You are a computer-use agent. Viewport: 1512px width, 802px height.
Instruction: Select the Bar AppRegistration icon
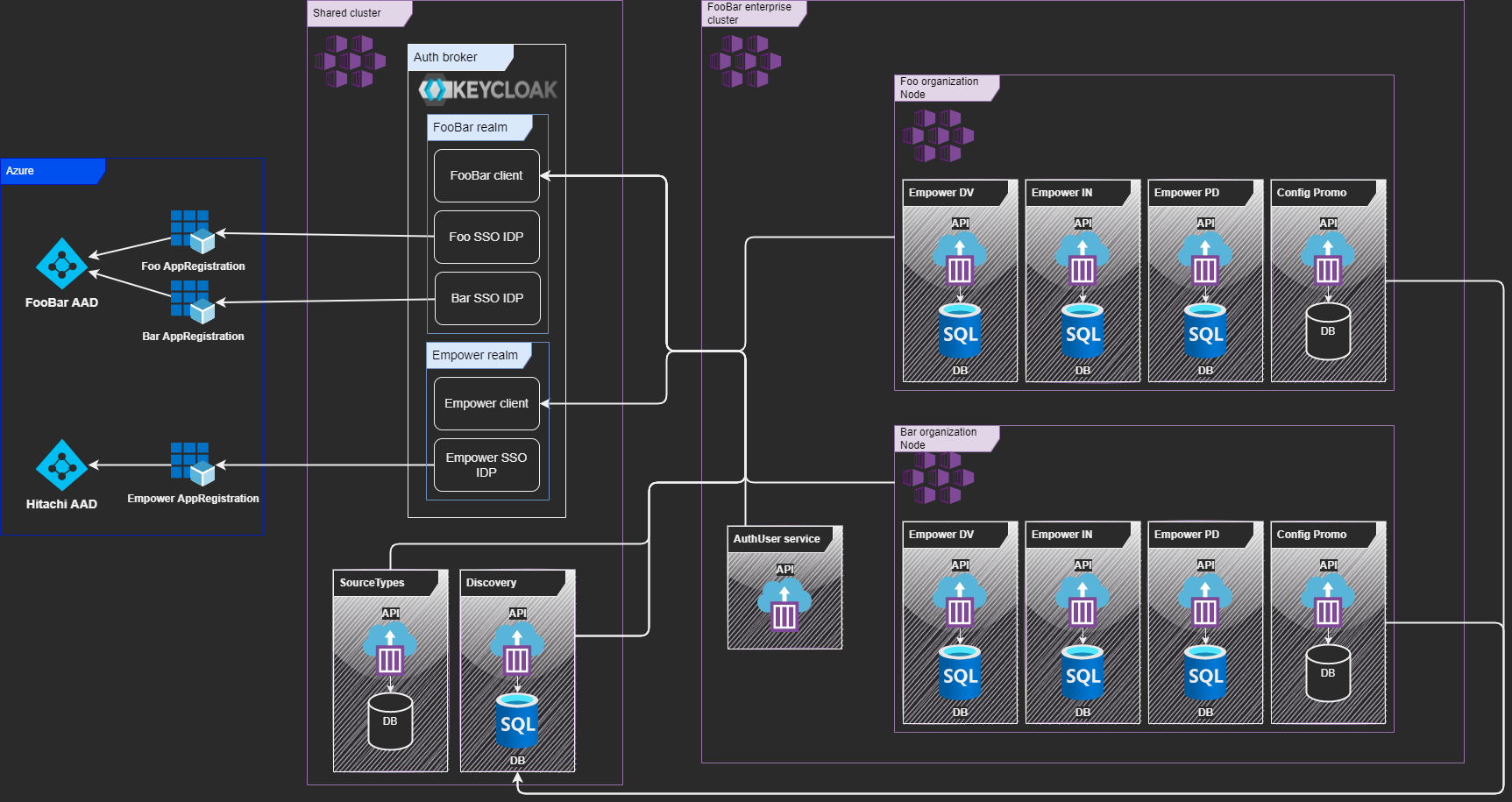tap(193, 302)
